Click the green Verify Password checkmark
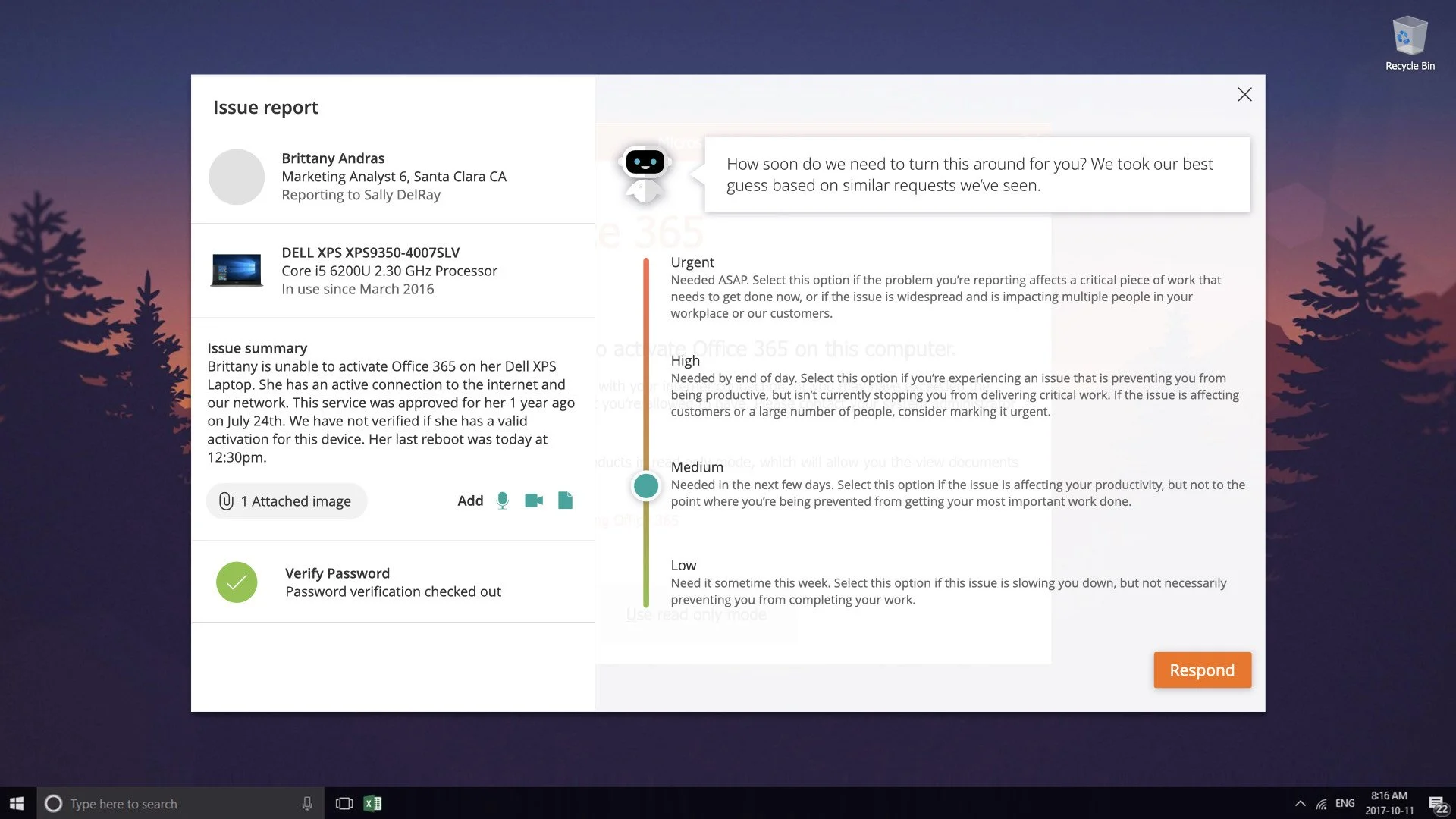1456x819 pixels. [x=237, y=582]
